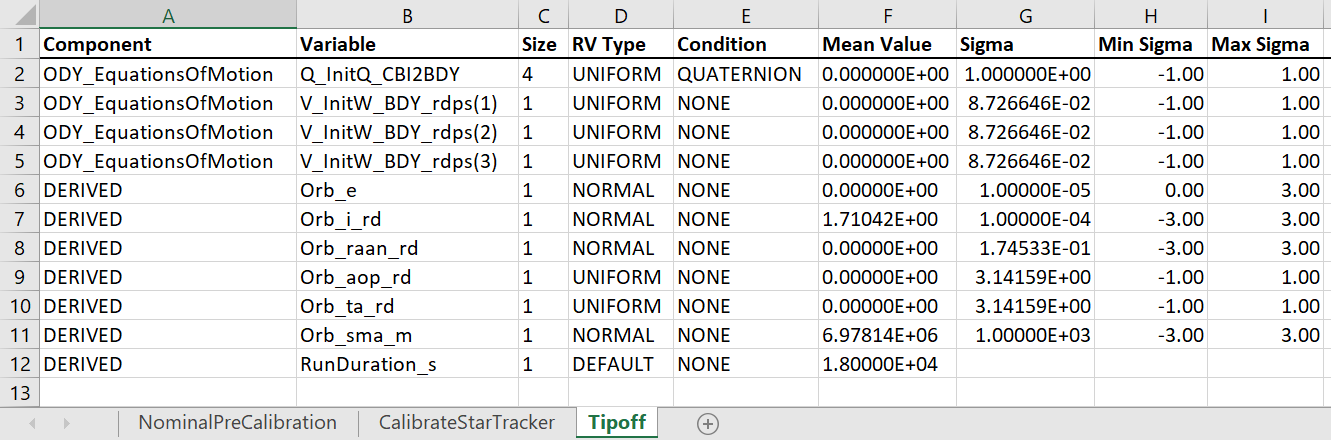This screenshot has width=1331, height=440.
Task: Click the previous sheet navigation arrow
Action: (x=32, y=423)
